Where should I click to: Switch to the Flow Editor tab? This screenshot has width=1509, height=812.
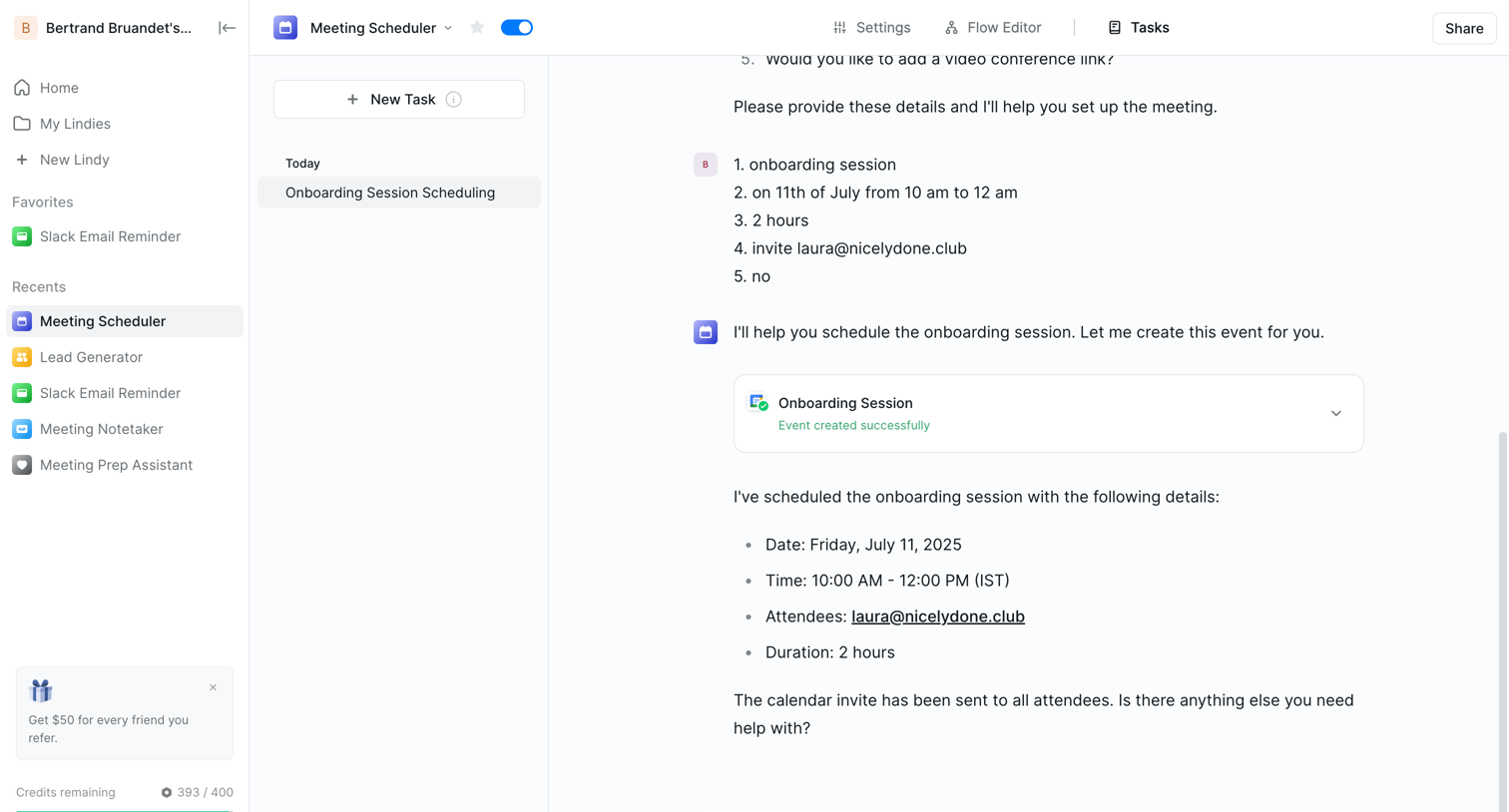993,28
